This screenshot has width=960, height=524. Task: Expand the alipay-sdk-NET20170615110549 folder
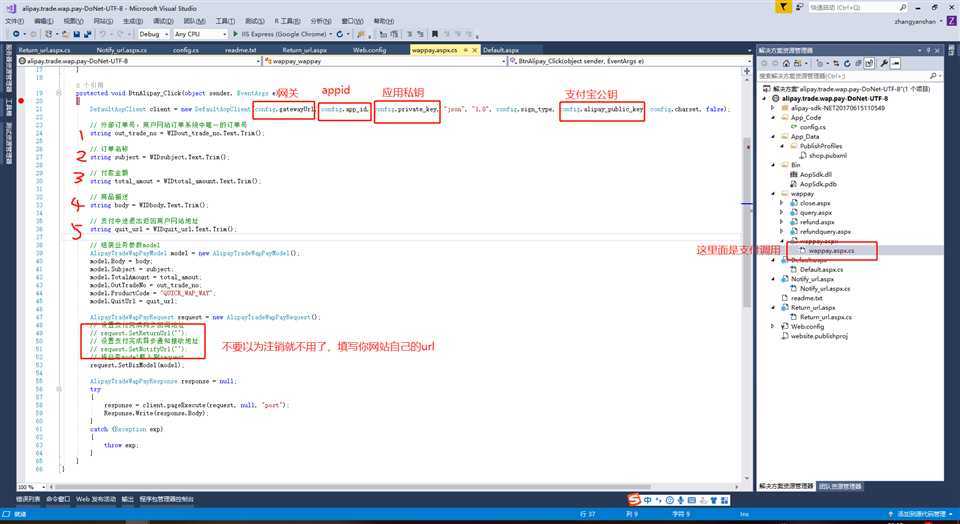point(773,108)
